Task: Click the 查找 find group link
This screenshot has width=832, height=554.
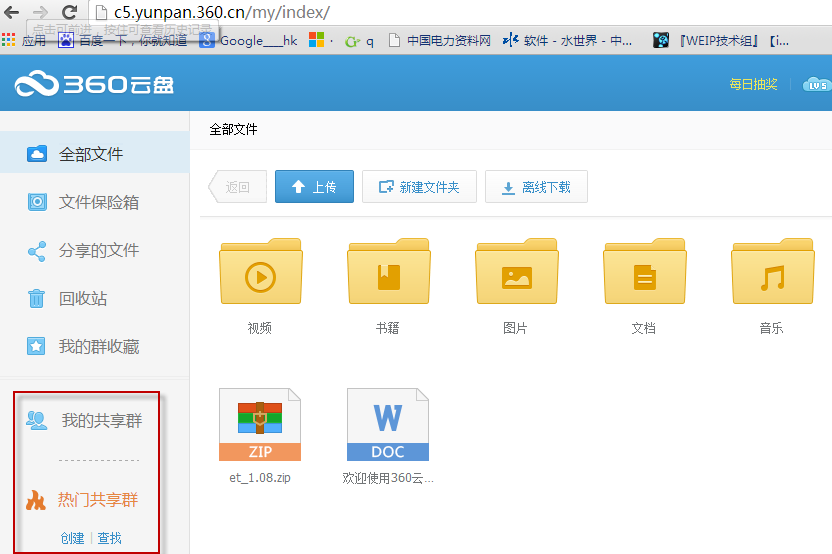Action: 109,538
